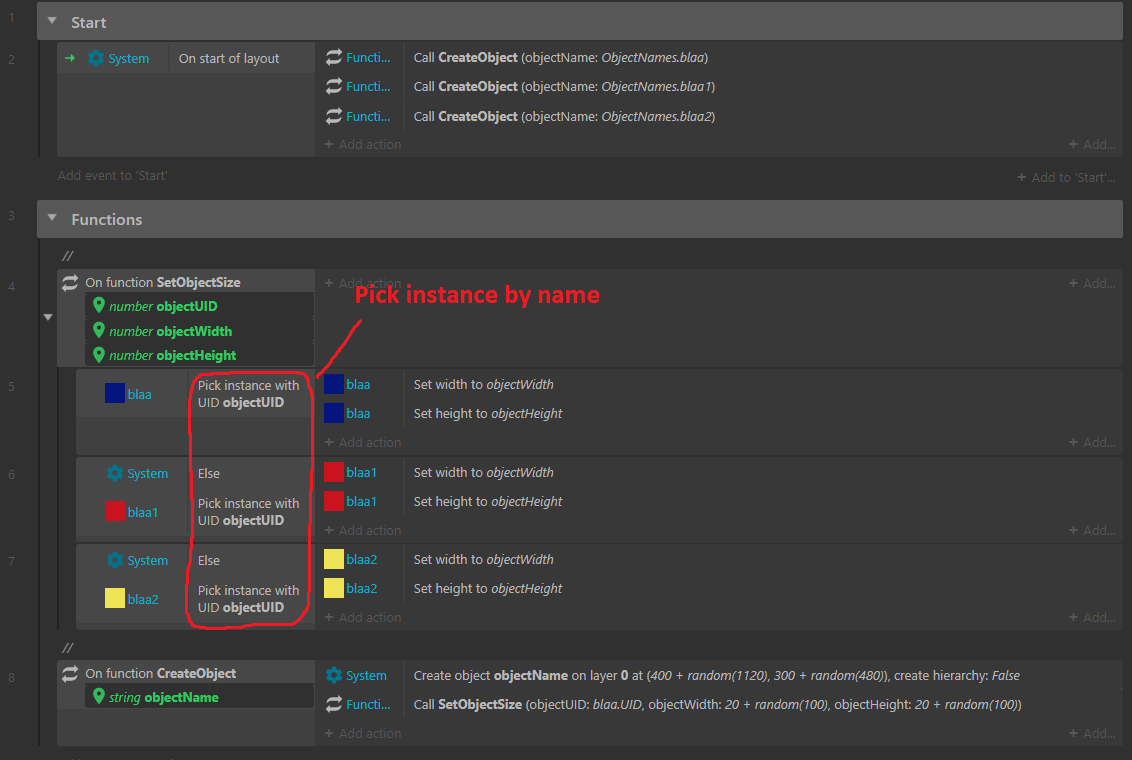
Task: Collapse the Start group triangle
Action: [52, 21]
